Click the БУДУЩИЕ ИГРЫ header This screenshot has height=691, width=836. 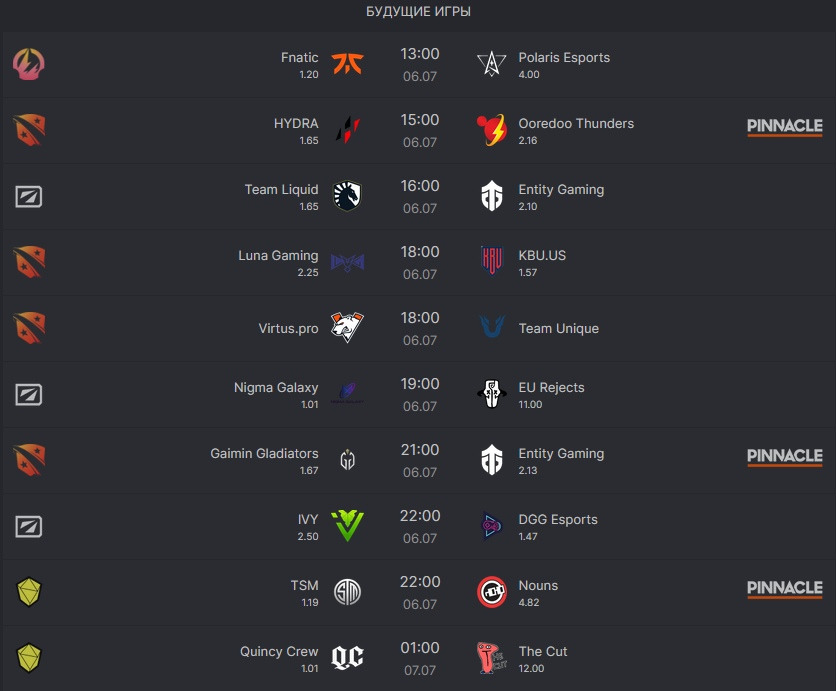click(418, 12)
